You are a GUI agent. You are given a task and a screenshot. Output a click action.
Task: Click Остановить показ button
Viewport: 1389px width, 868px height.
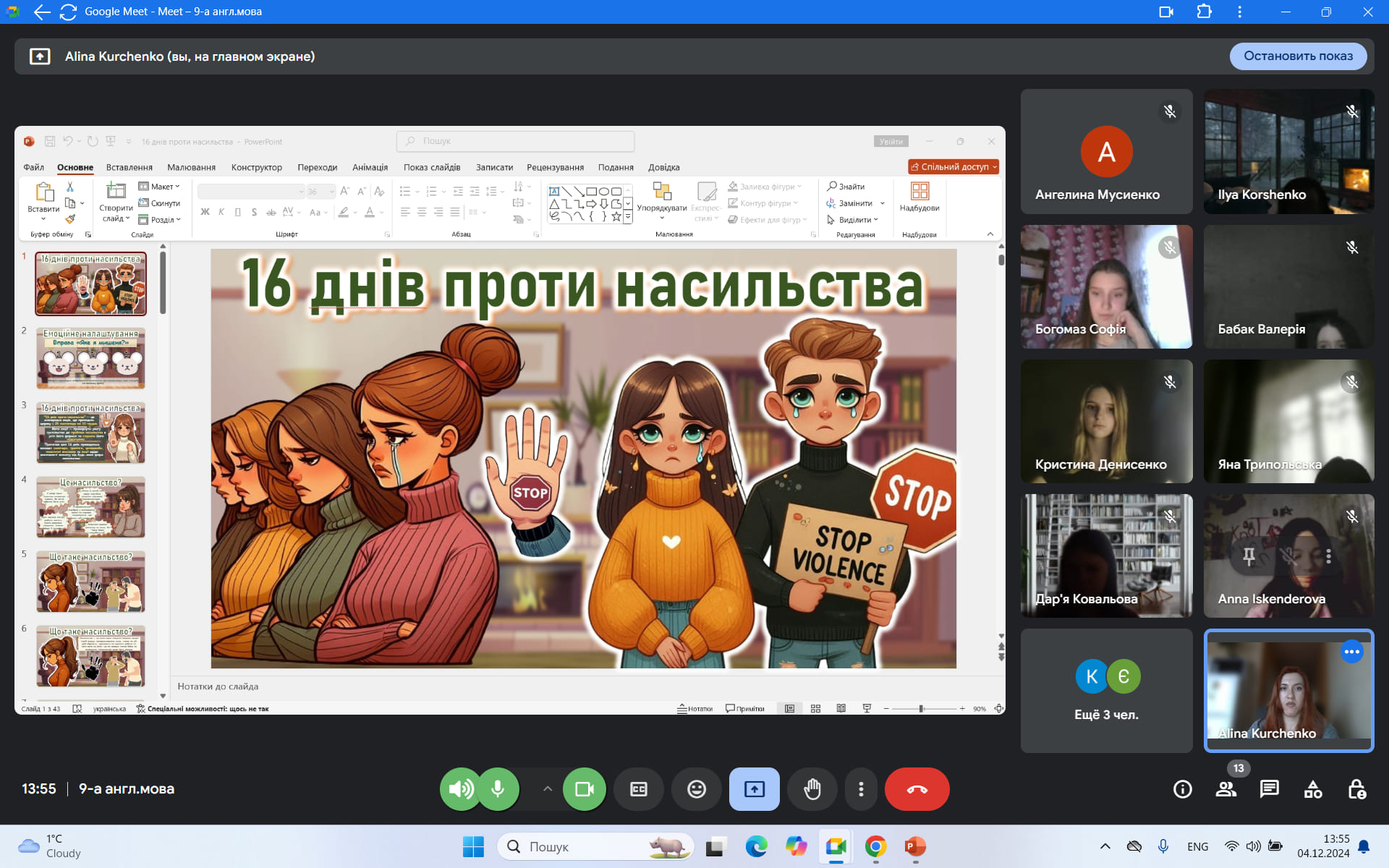(1298, 56)
